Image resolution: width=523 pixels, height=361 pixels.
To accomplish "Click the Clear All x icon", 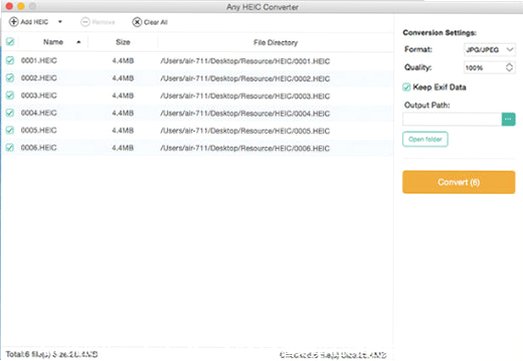I will pos(137,22).
